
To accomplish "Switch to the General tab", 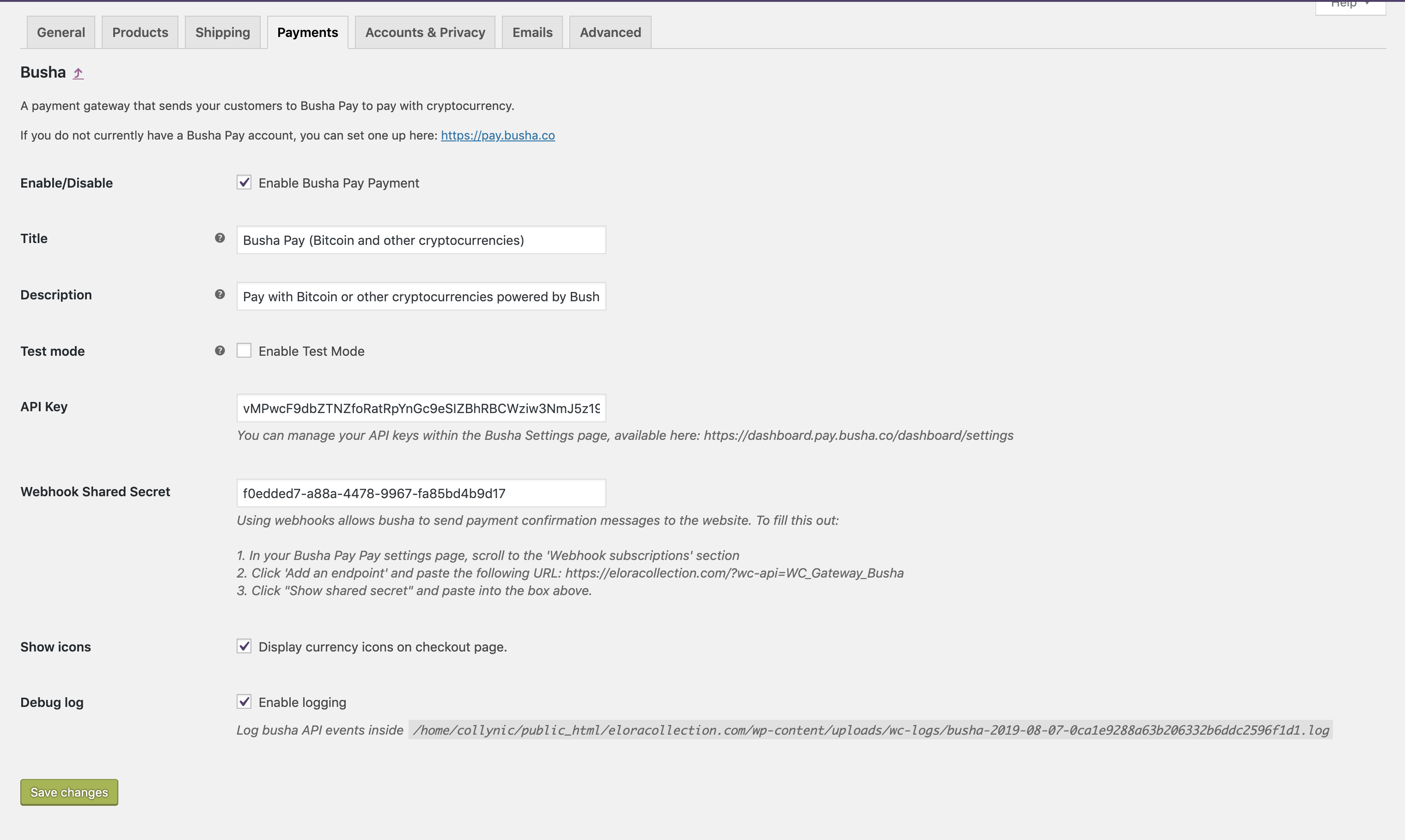I will pyautogui.click(x=61, y=32).
